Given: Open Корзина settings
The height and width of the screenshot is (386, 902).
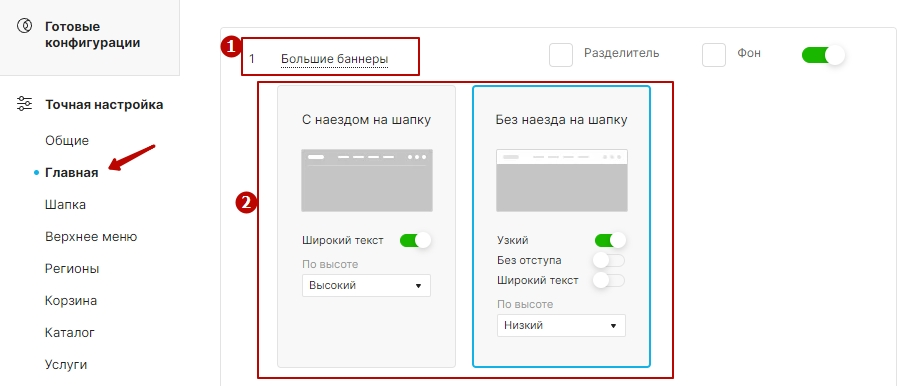Looking at the screenshot, I should coord(71,300).
